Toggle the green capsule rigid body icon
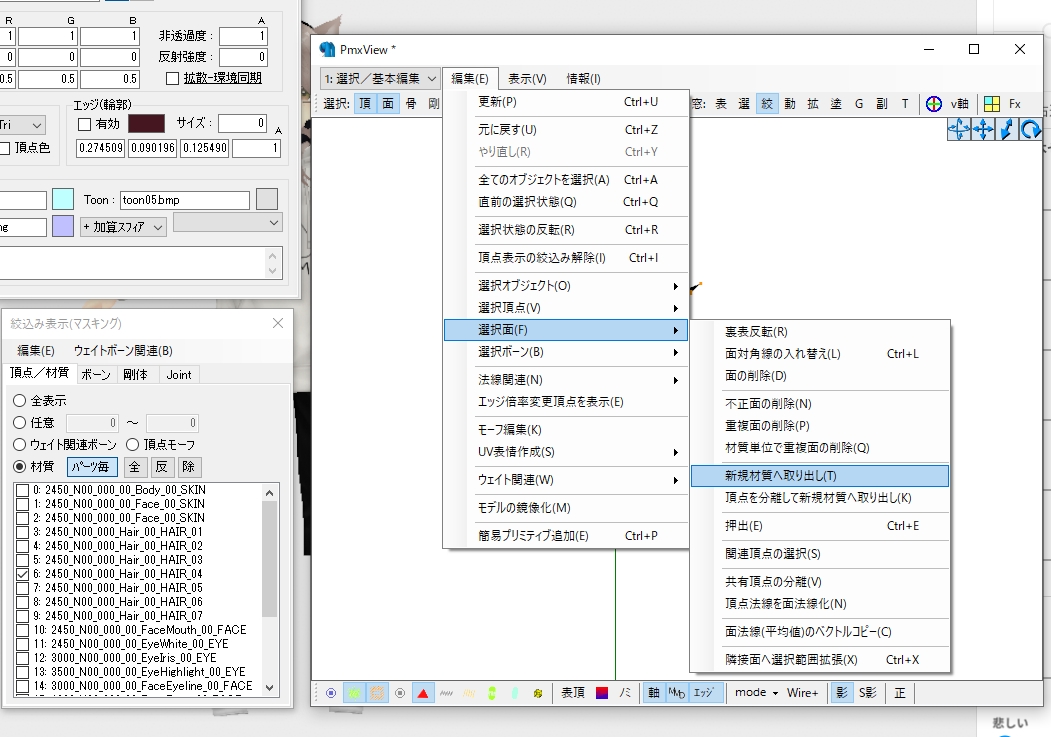 tap(492, 693)
